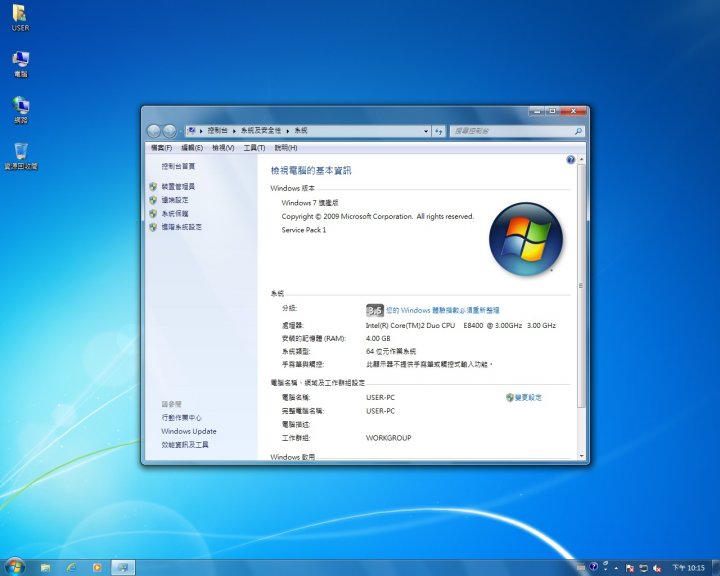Open the language bar options arrow

click(605, 570)
